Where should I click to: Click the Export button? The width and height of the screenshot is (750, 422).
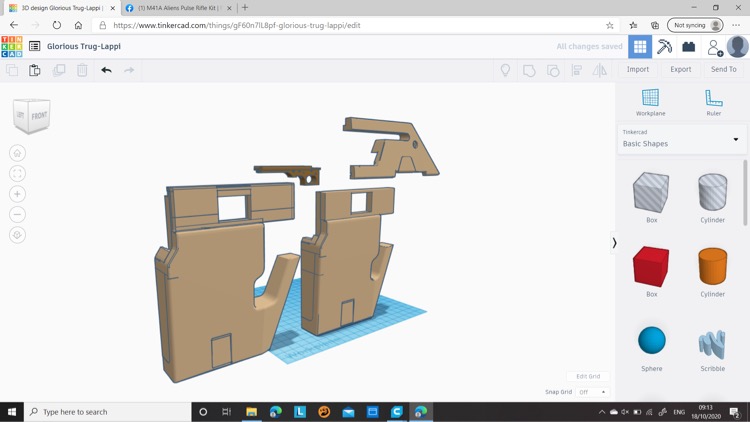pyautogui.click(x=681, y=69)
